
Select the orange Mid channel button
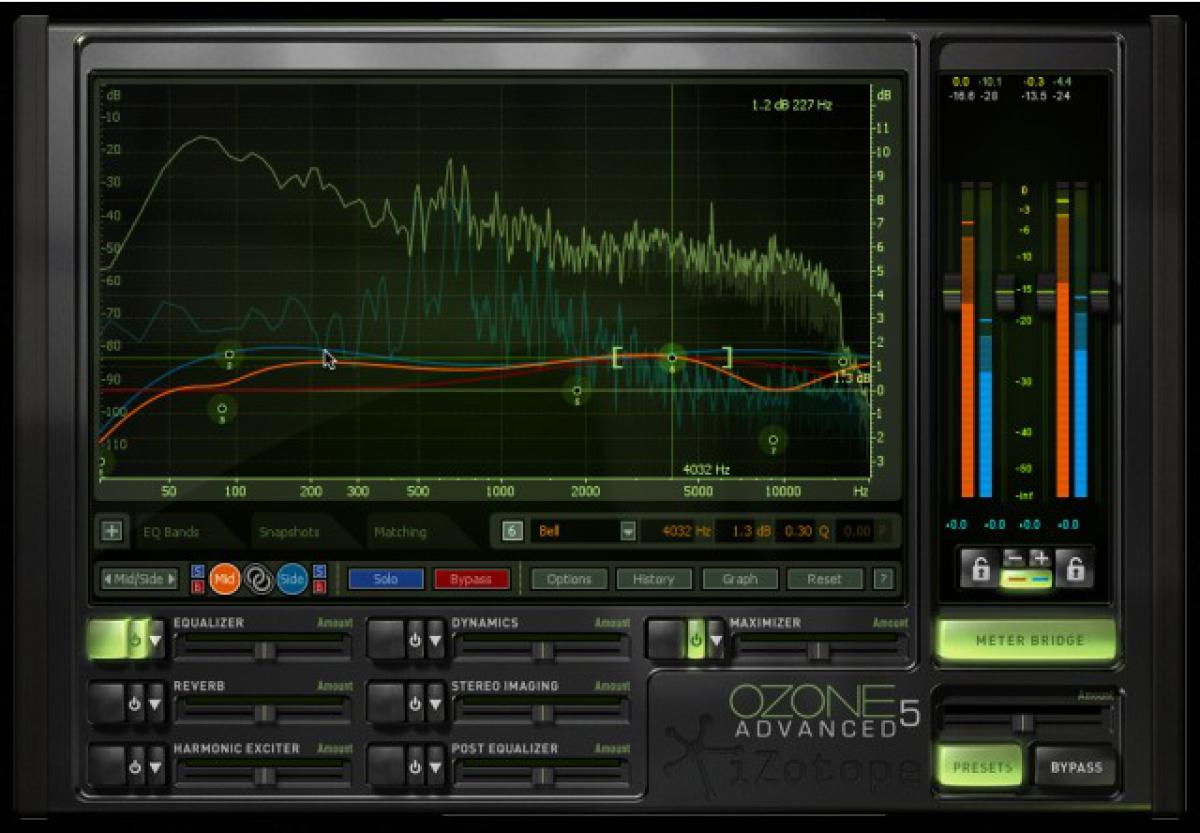(225, 579)
